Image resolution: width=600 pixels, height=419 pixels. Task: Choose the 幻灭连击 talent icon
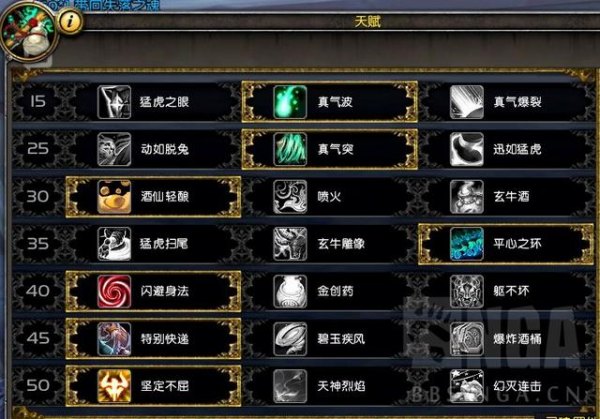(x=466, y=386)
